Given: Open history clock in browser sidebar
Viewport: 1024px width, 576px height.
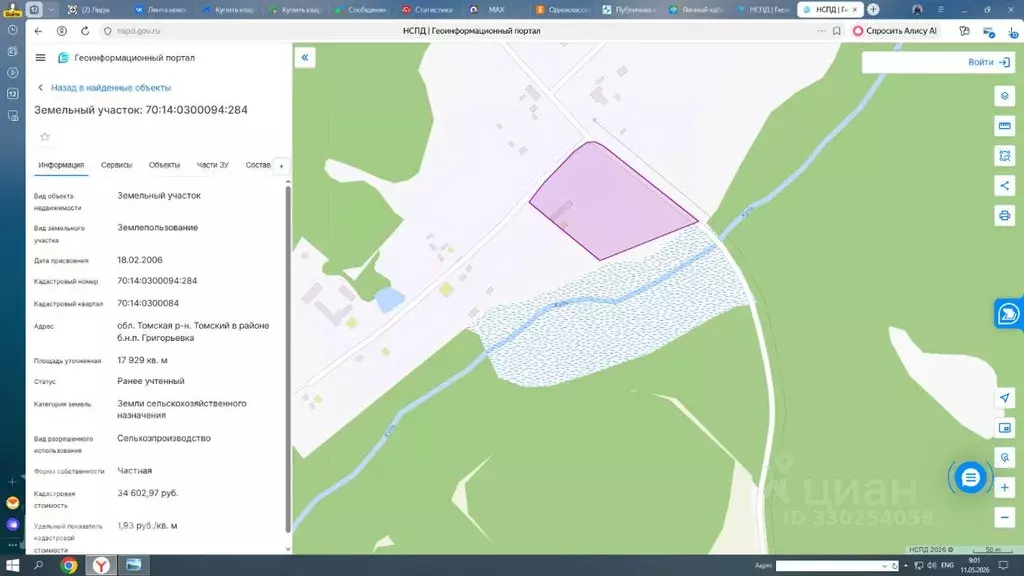Looking at the screenshot, I should click(x=12, y=30).
